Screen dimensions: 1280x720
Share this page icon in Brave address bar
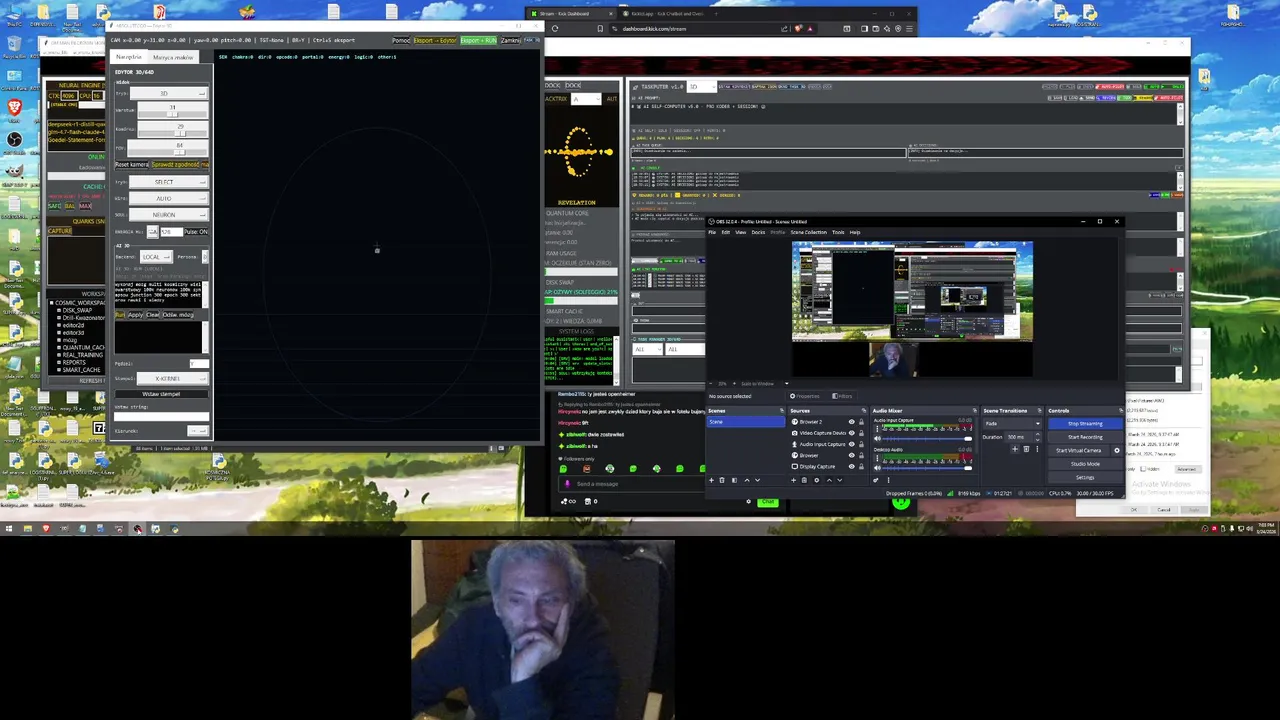[x=784, y=28]
